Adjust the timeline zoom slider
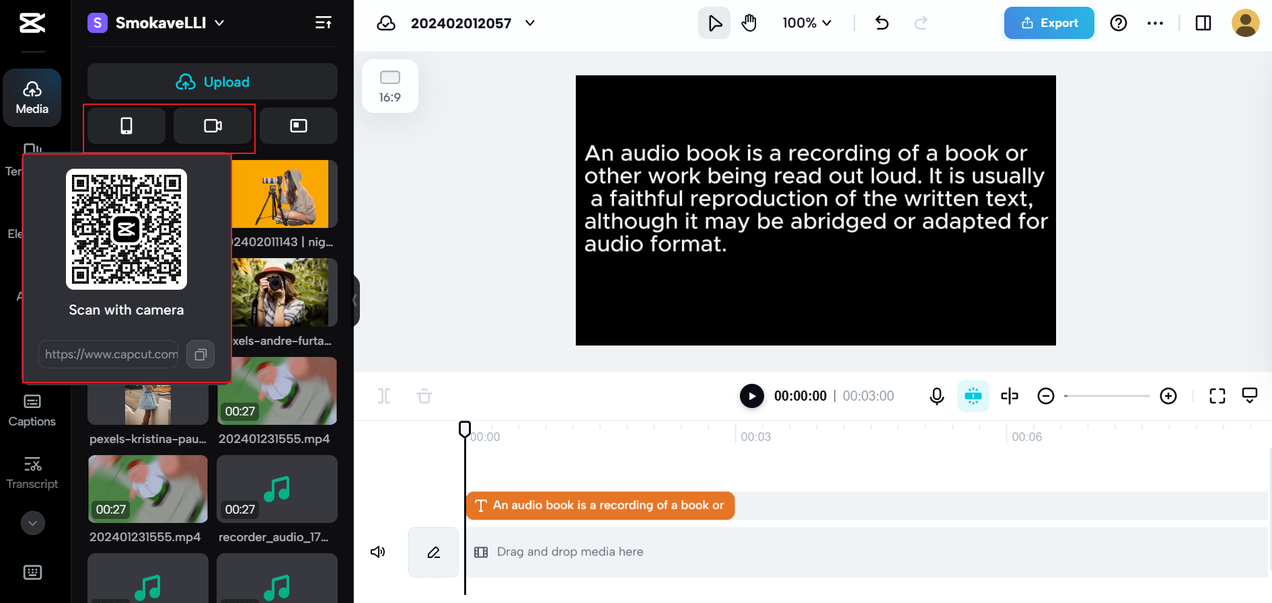The width and height of the screenshot is (1272, 603). pos(1107,396)
